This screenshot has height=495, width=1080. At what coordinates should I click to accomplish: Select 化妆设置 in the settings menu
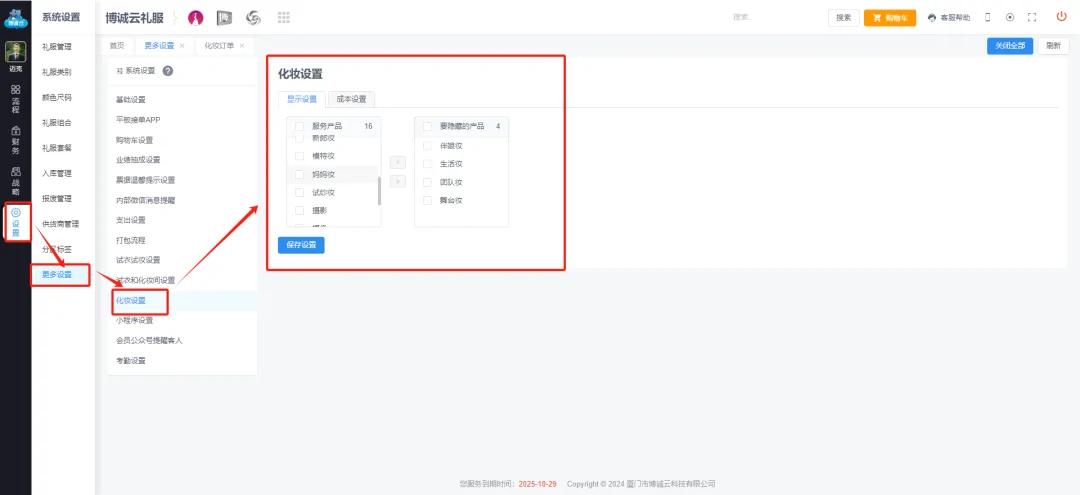[x=131, y=300]
